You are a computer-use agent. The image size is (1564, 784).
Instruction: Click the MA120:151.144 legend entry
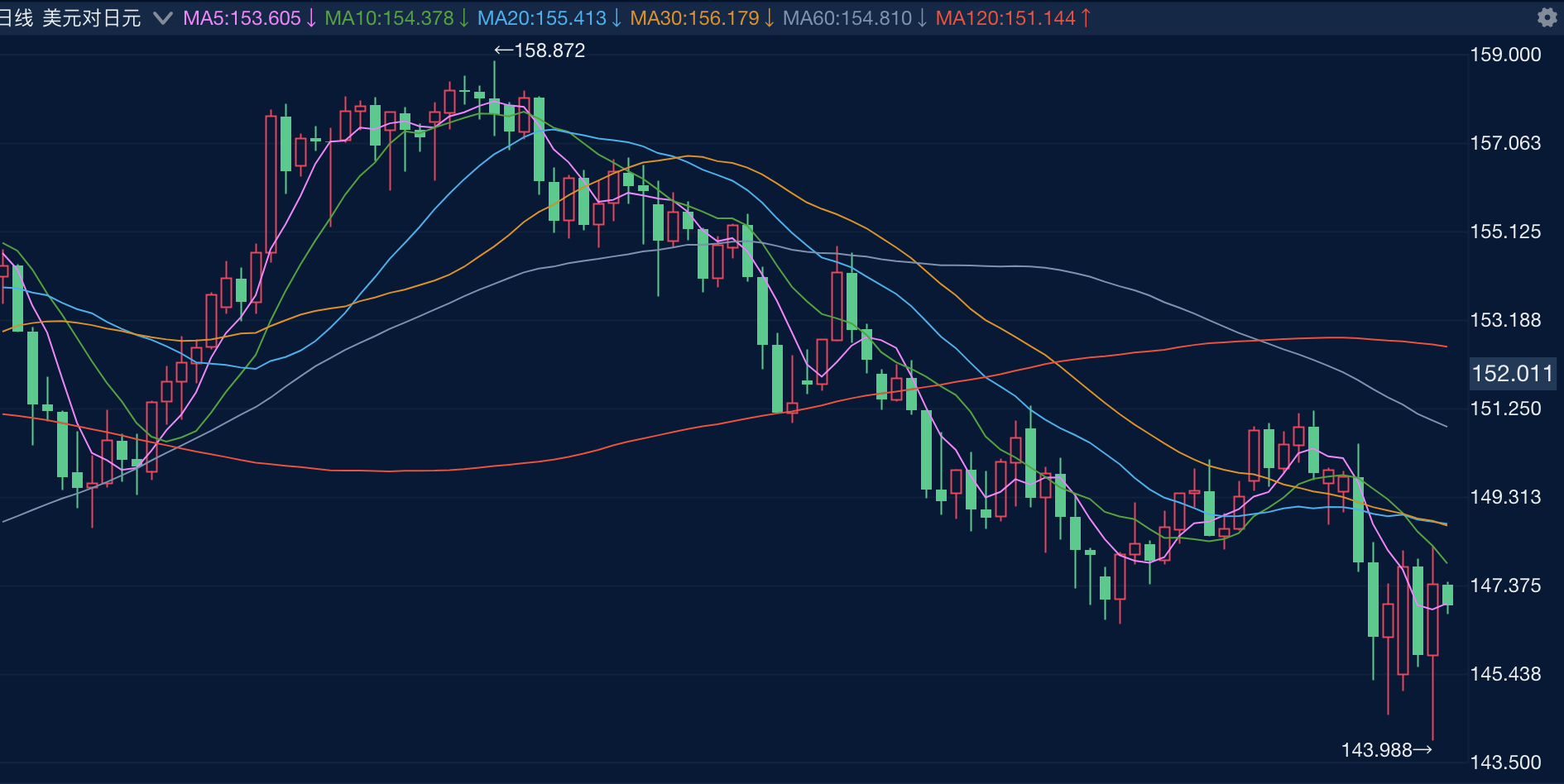pos(1005,18)
